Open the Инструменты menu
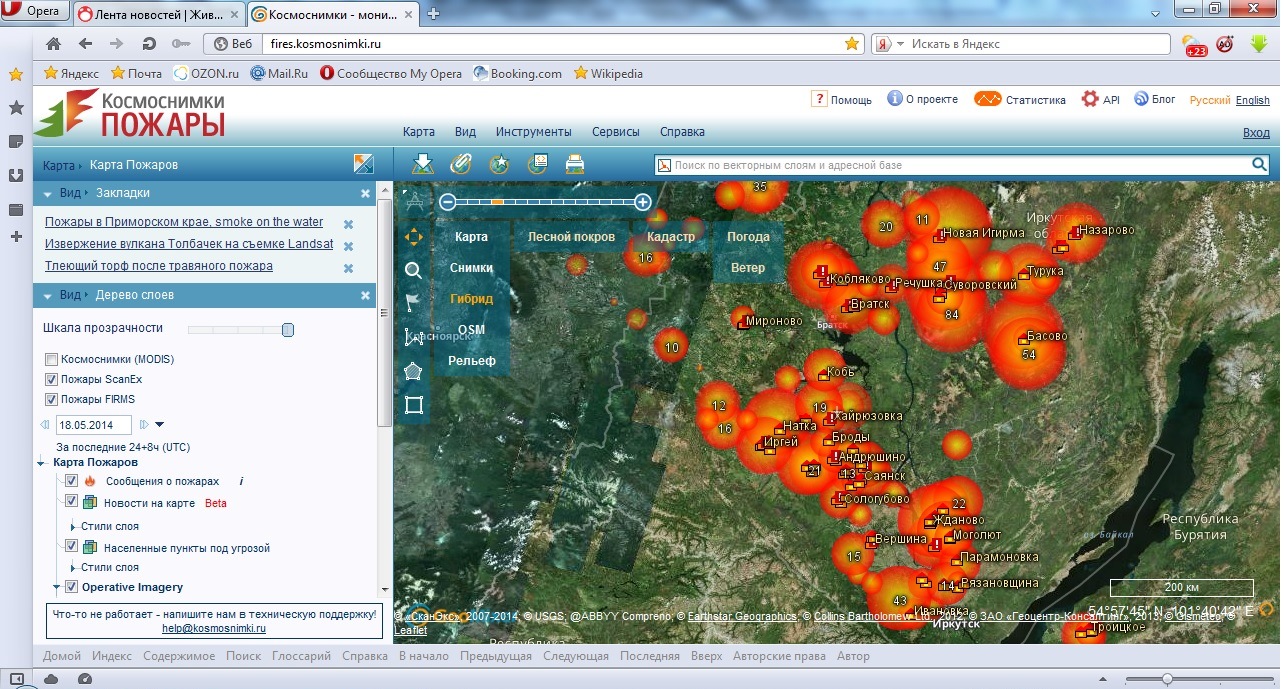The width and height of the screenshot is (1286, 689). pos(533,132)
